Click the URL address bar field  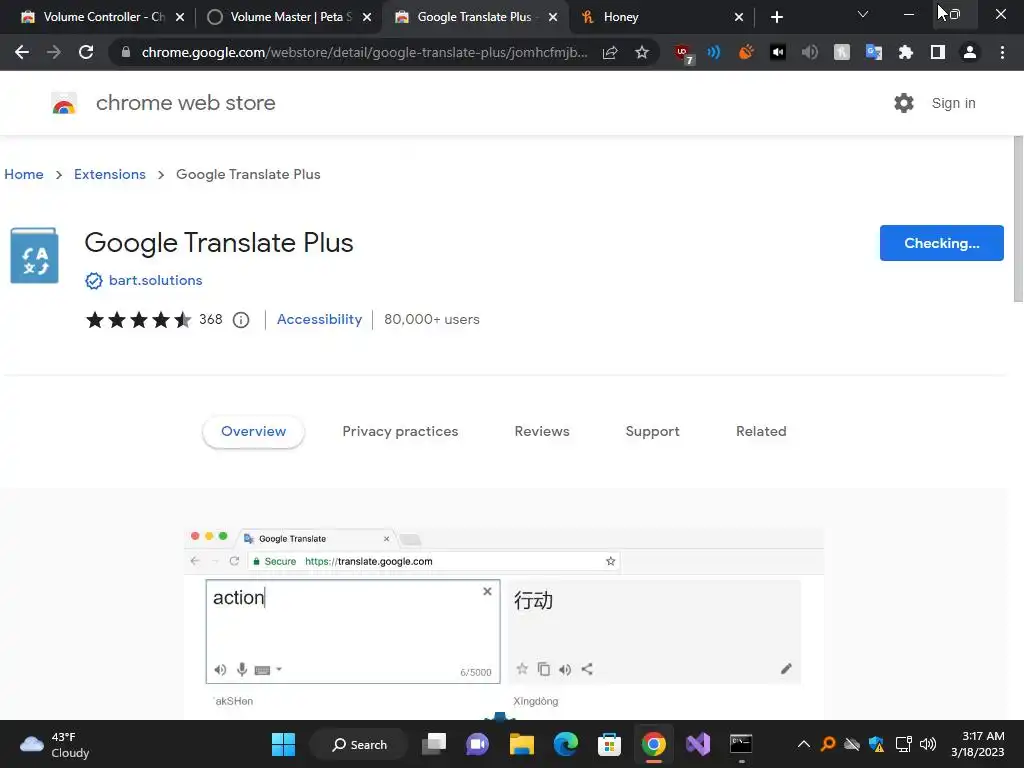click(364, 52)
